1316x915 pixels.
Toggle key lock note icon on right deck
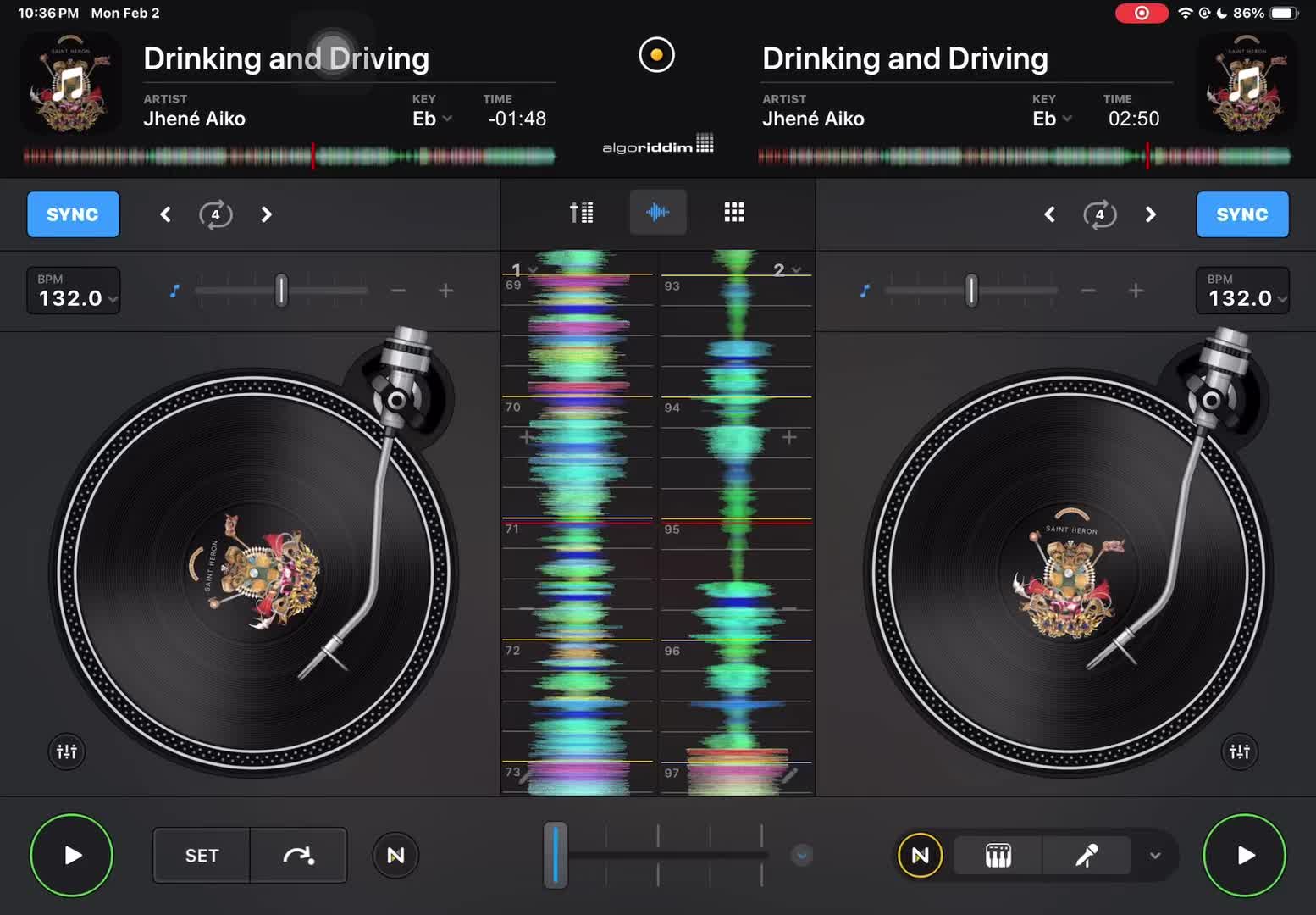coord(865,291)
